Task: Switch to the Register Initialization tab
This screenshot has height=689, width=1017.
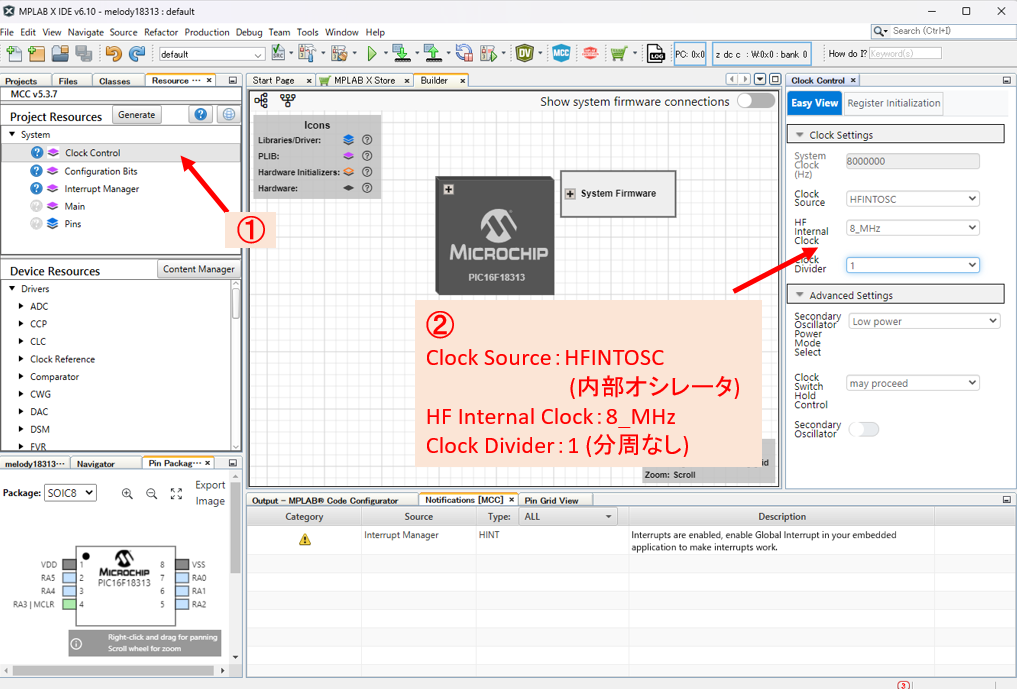Action: click(893, 103)
